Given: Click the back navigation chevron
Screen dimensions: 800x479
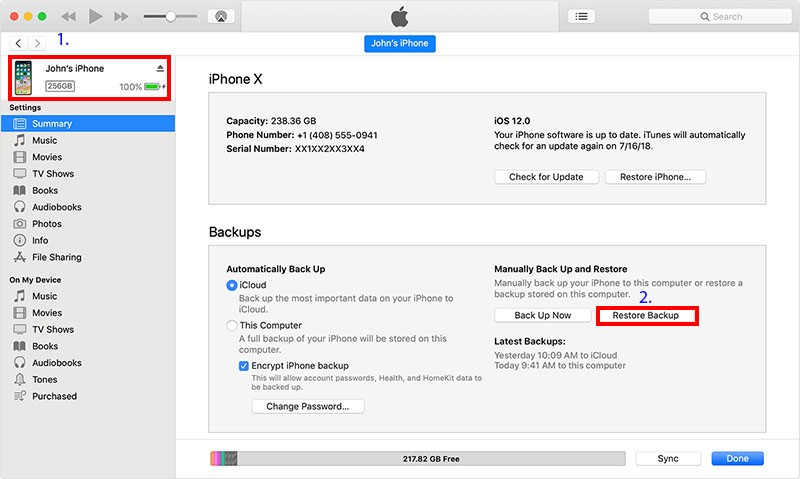Looking at the screenshot, I should click(18, 44).
